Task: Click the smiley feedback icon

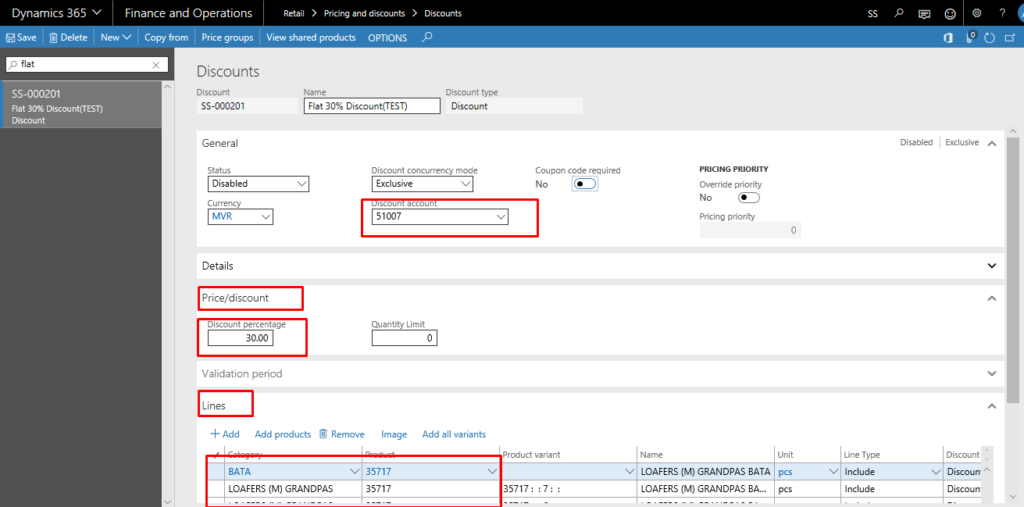Action: [x=949, y=13]
